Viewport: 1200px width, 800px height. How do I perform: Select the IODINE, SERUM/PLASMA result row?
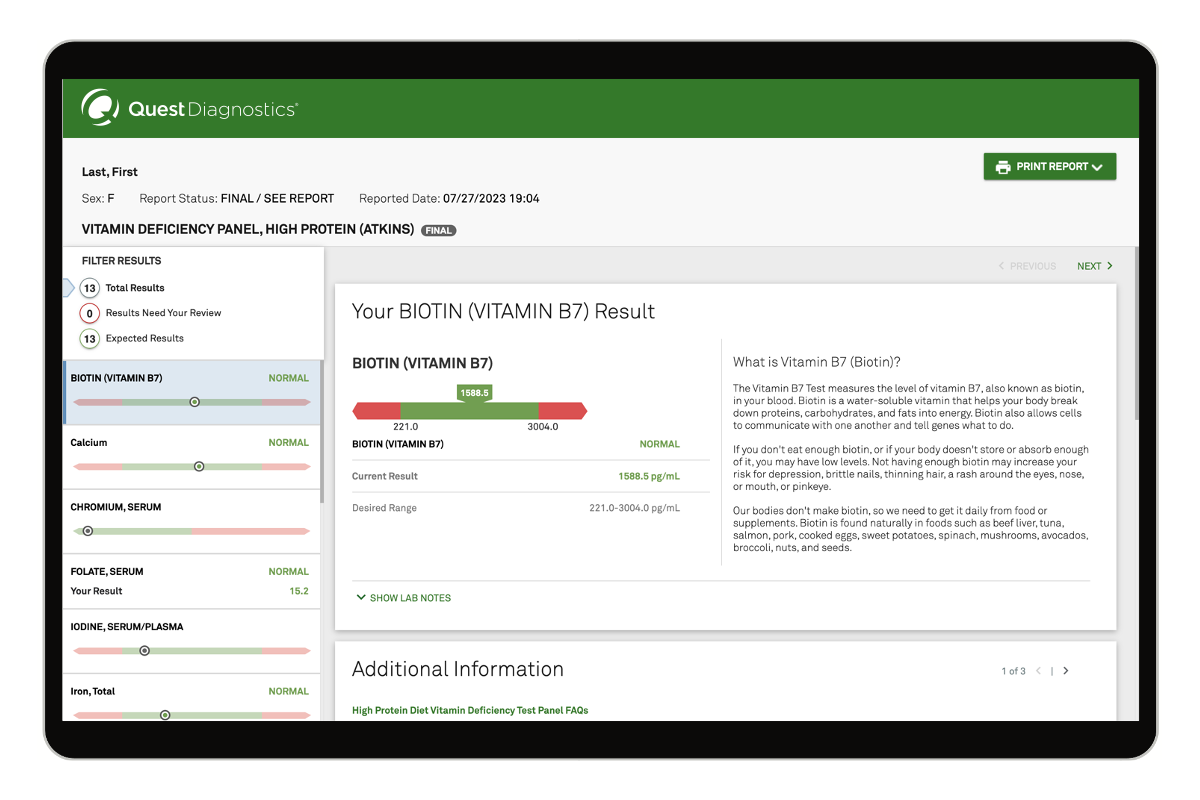[192, 642]
